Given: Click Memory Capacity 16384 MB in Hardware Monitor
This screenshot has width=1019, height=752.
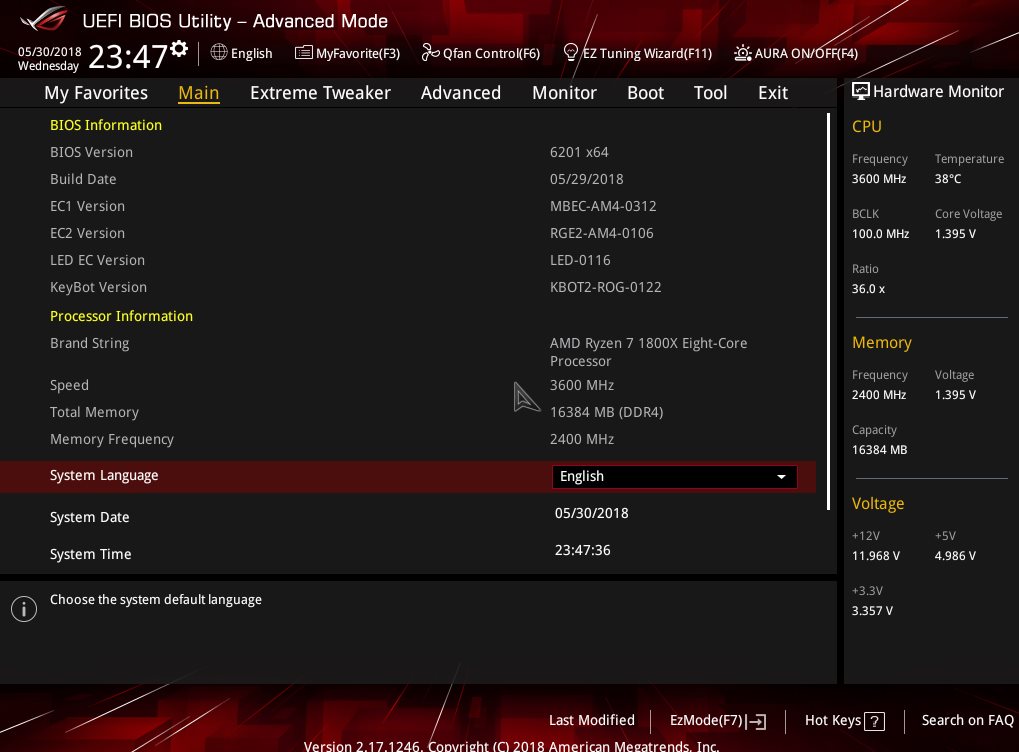Looking at the screenshot, I should (x=879, y=450).
